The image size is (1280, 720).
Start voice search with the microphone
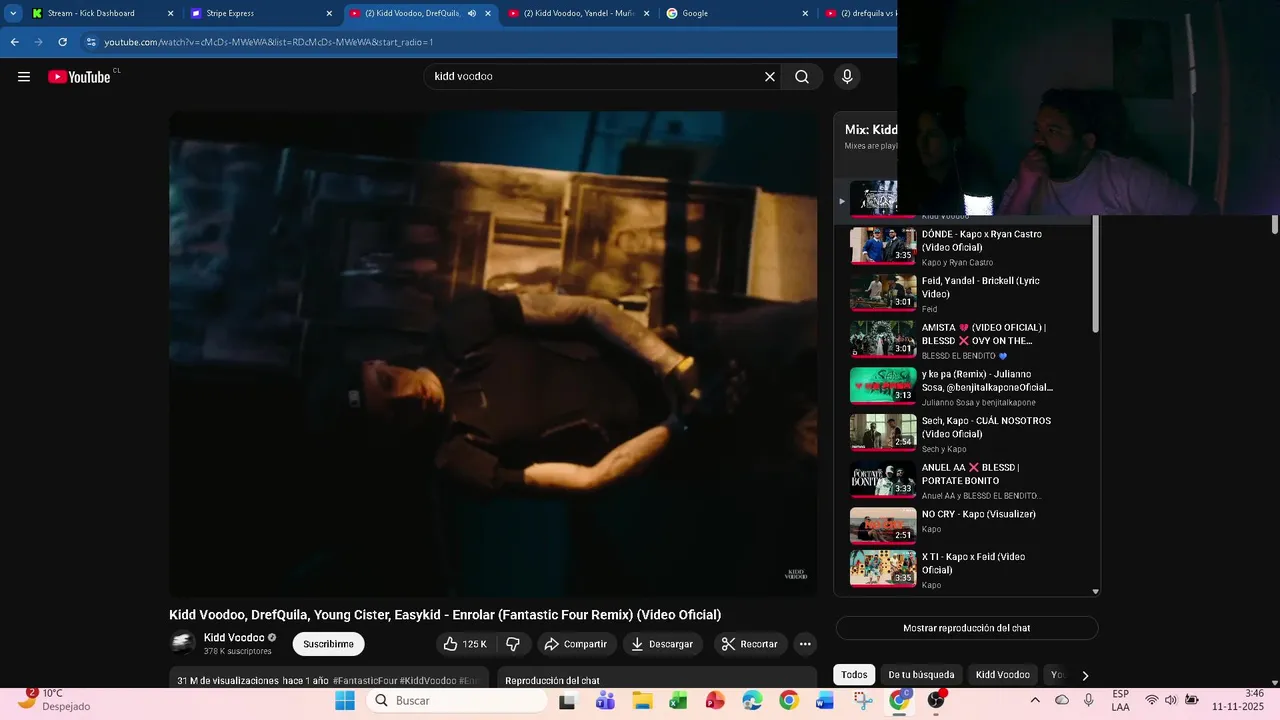(847, 77)
